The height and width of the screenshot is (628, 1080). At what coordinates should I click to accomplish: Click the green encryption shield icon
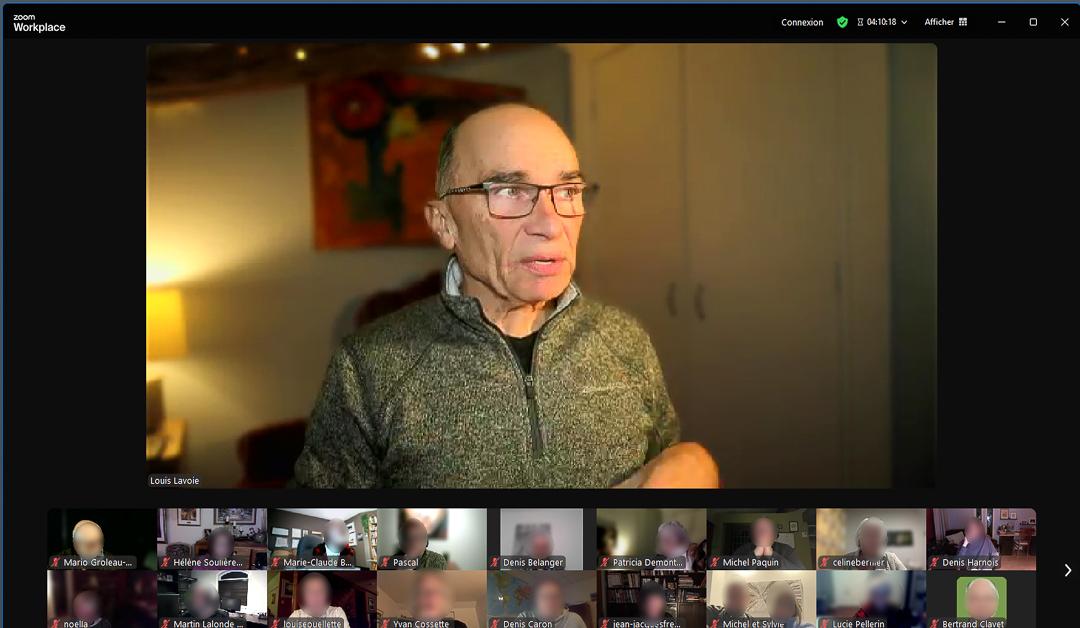pyautogui.click(x=842, y=22)
